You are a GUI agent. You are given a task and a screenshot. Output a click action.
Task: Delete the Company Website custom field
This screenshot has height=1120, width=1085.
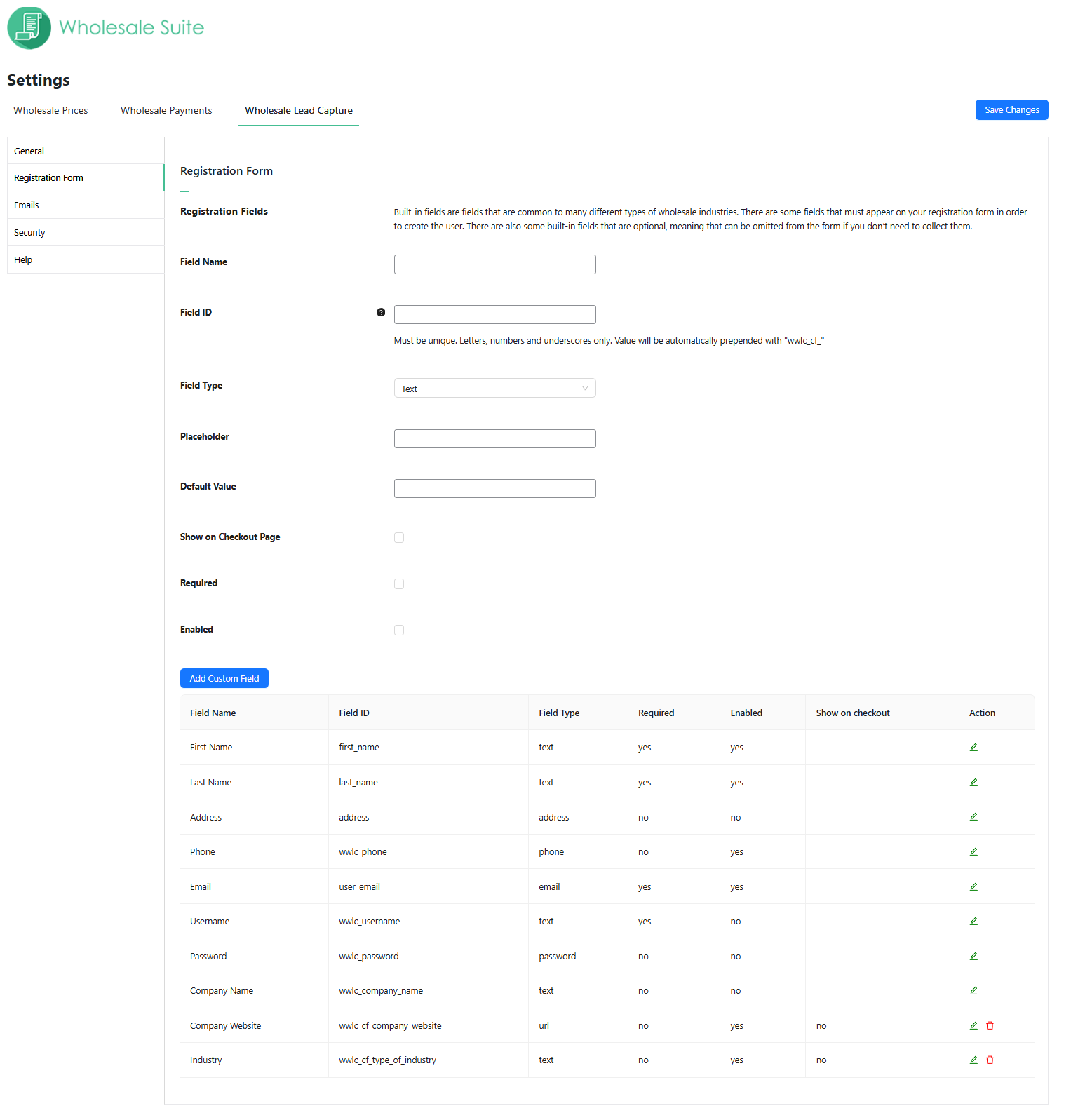[x=990, y=1026]
